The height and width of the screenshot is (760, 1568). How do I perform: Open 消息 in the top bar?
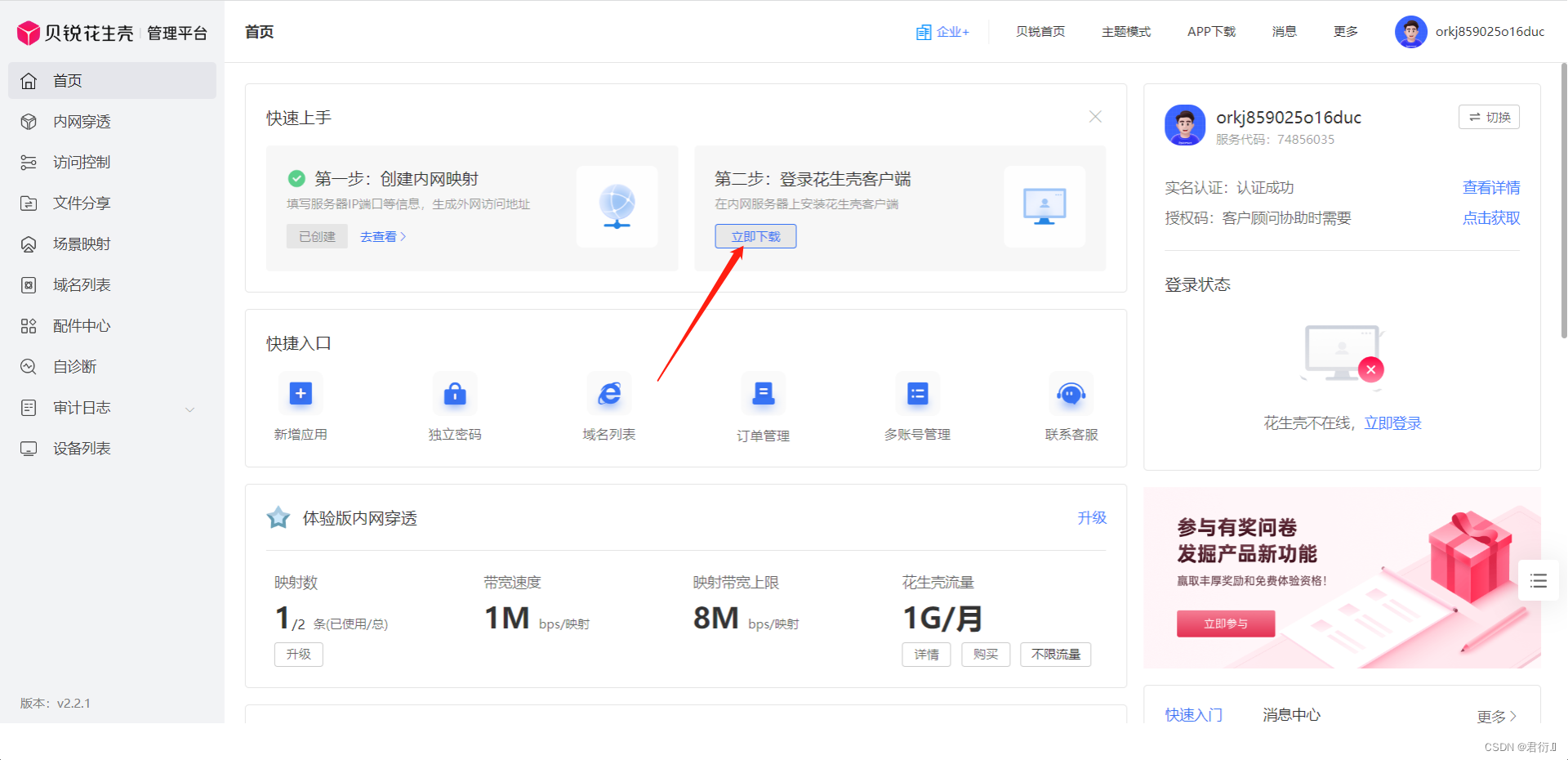click(1285, 32)
